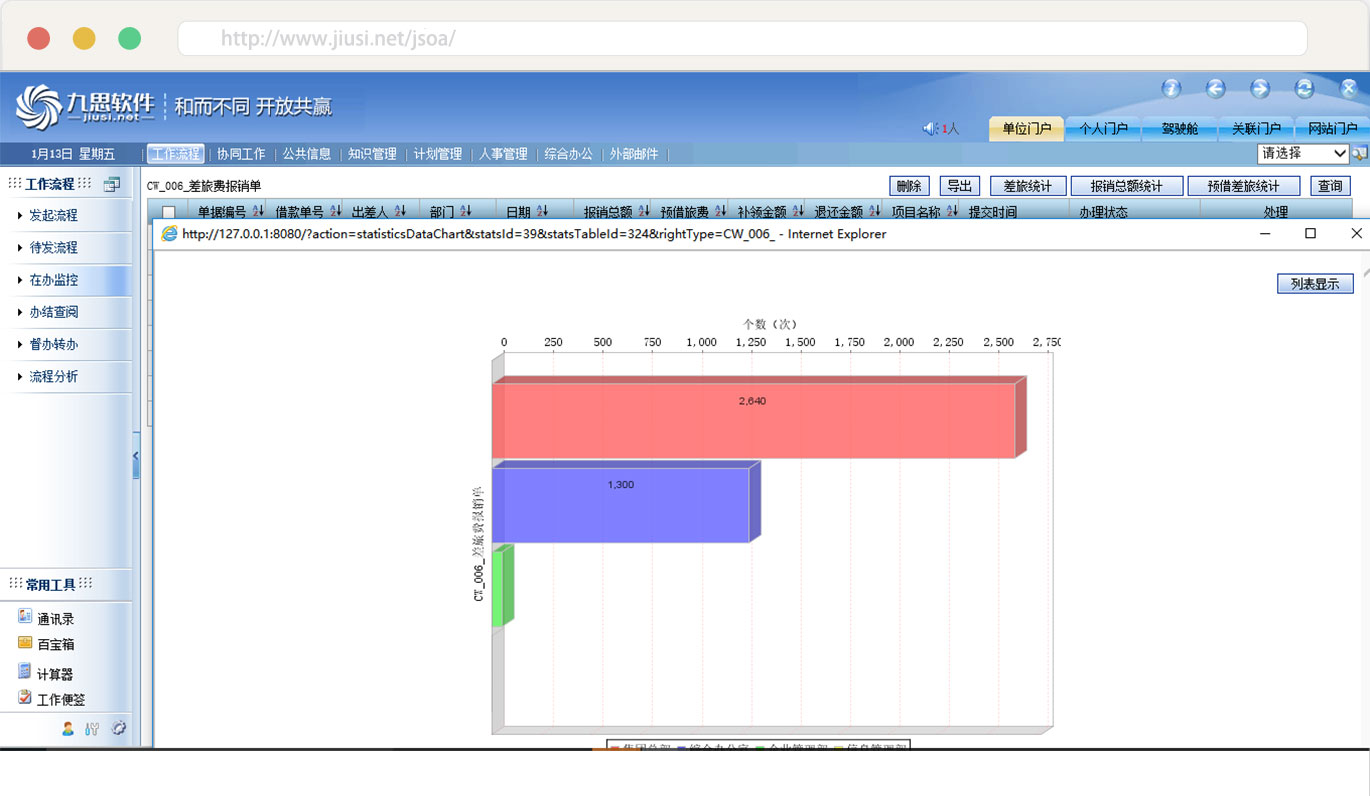This screenshot has height=796, width=1370.
Task: Expand 流程分析 in the sidebar
Action: 53,376
